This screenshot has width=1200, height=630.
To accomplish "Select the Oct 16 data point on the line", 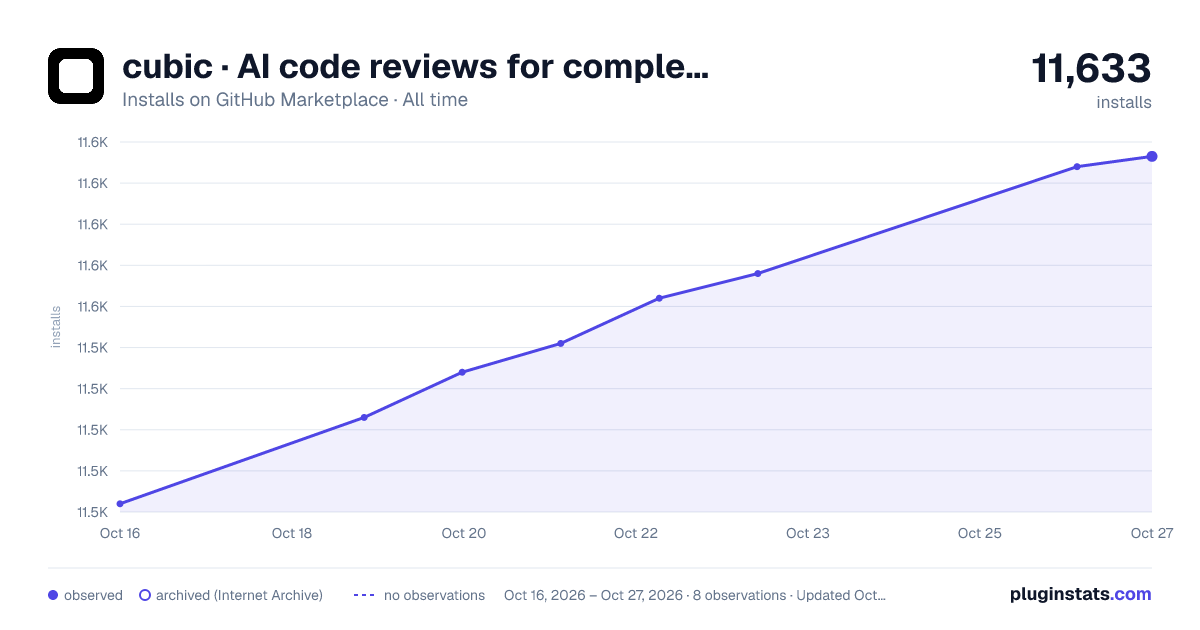I will [x=120, y=504].
